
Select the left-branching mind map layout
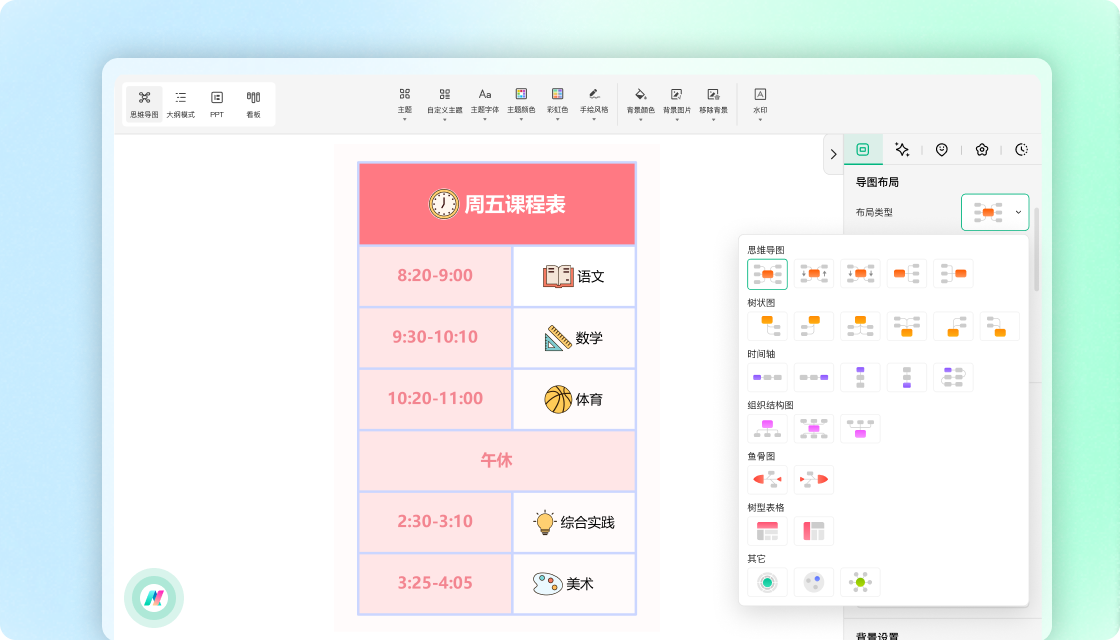coord(953,274)
